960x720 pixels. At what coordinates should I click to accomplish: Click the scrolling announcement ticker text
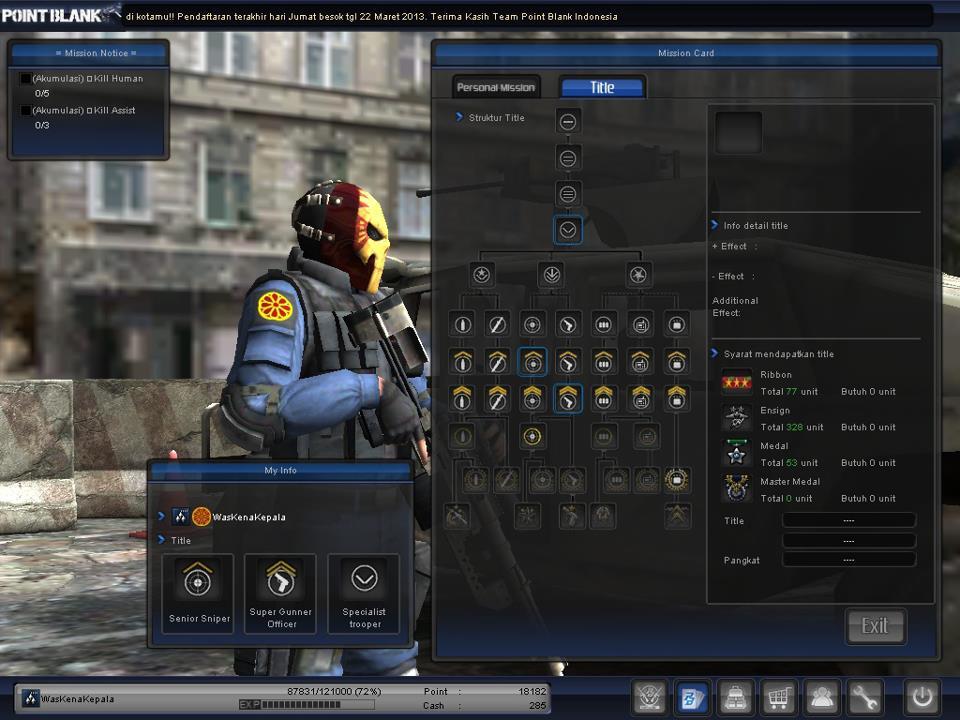[372, 17]
